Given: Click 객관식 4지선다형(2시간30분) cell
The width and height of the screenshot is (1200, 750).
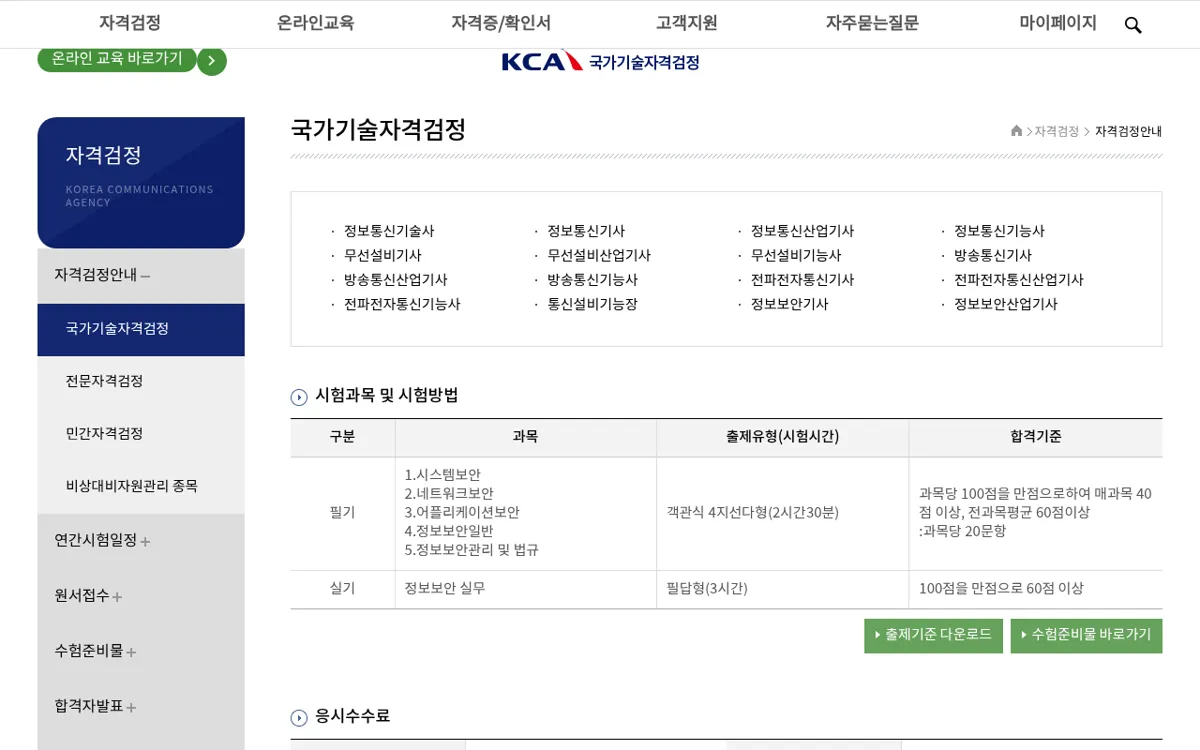Looking at the screenshot, I should click(783, 513).
